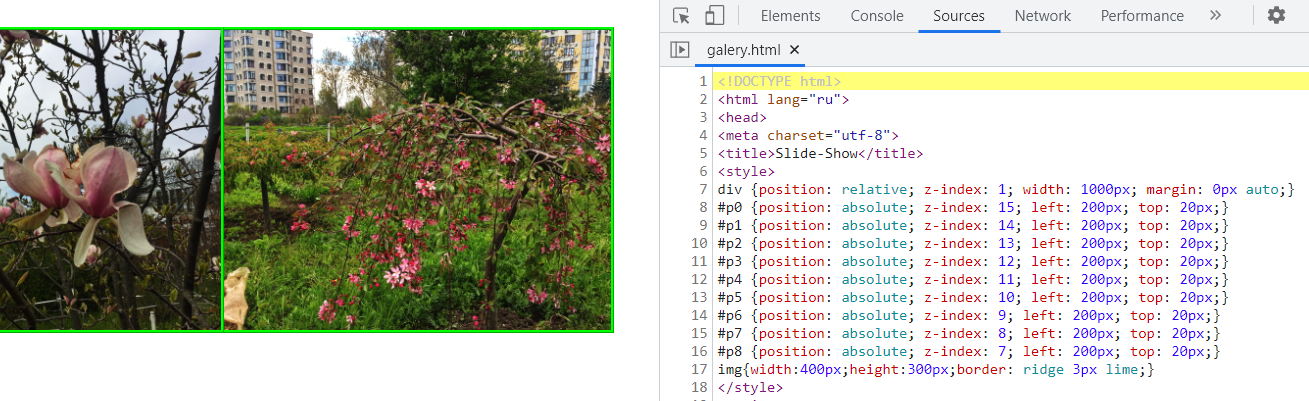Click the blossoming pink tree image
Image resolution: width=1309 pixels, height=401 pixels.
[417, 180]
